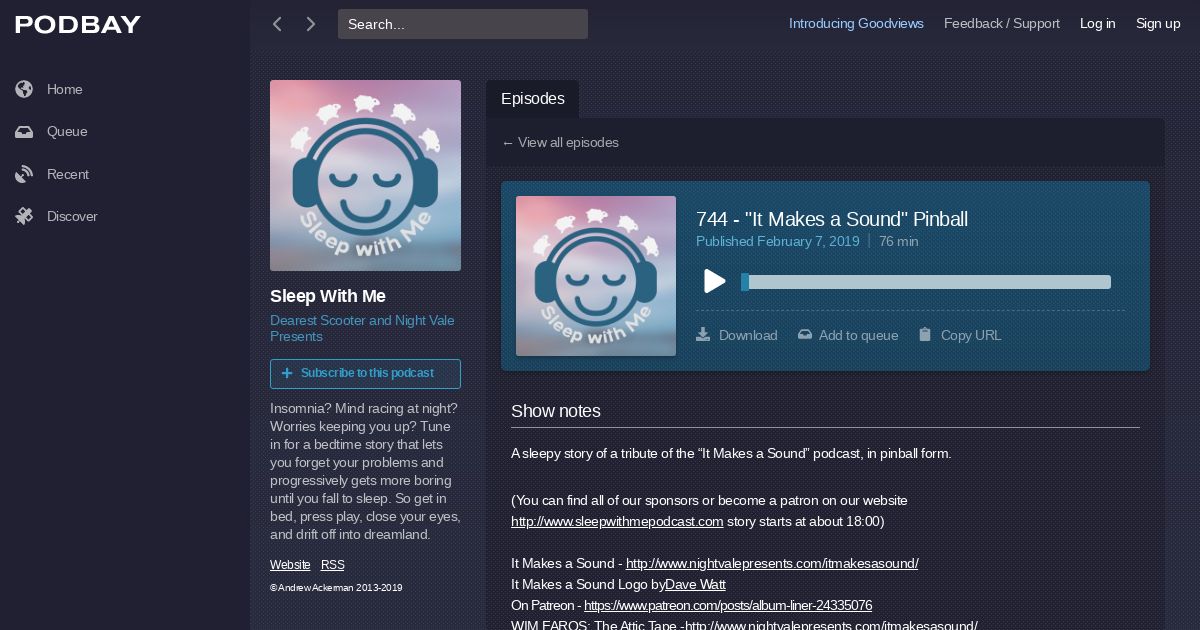Click the "© Andrew Ackerman 2013-2019" text
The height and width of the screenshot is (630, 1200).
pyautogui.click(x=336, y=588)
